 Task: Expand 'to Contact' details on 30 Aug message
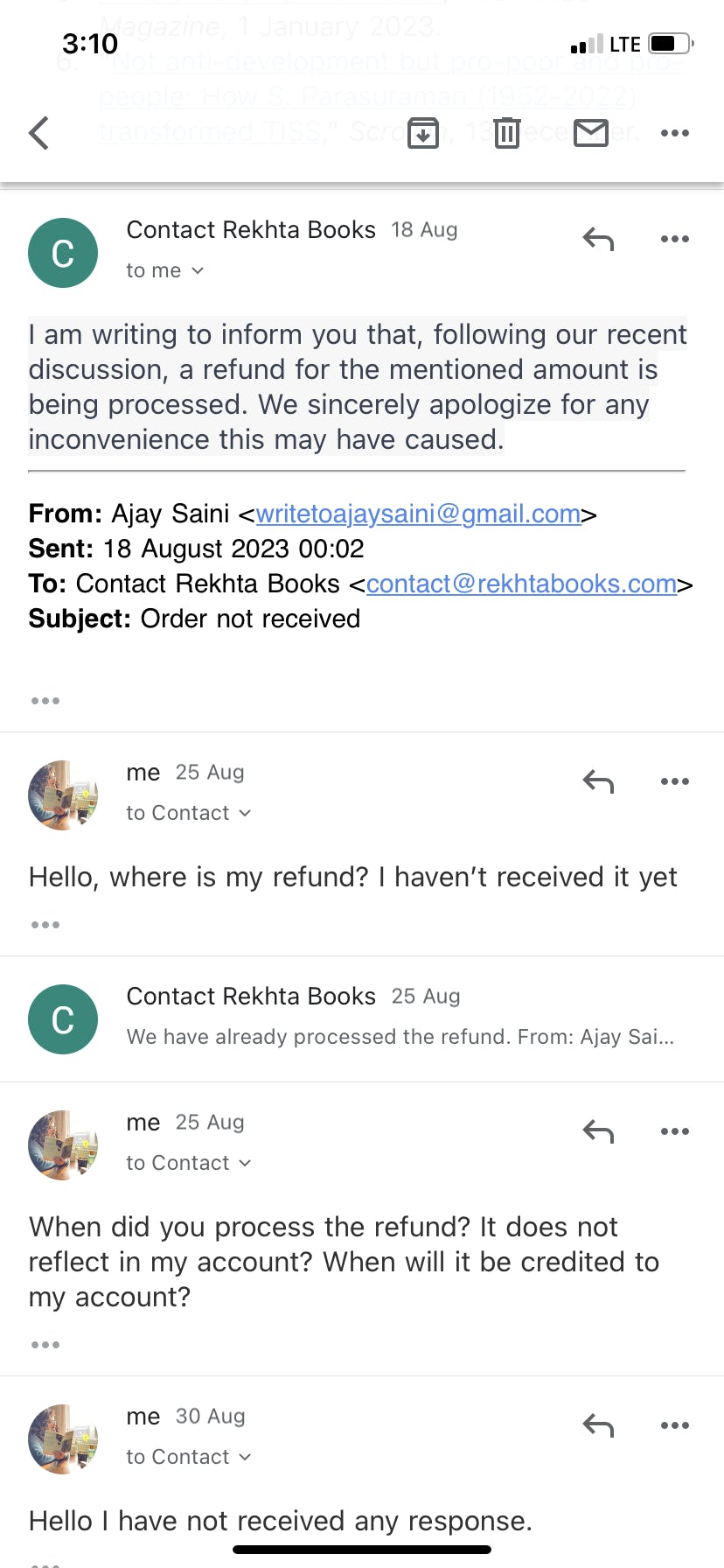click(188, 1457)
